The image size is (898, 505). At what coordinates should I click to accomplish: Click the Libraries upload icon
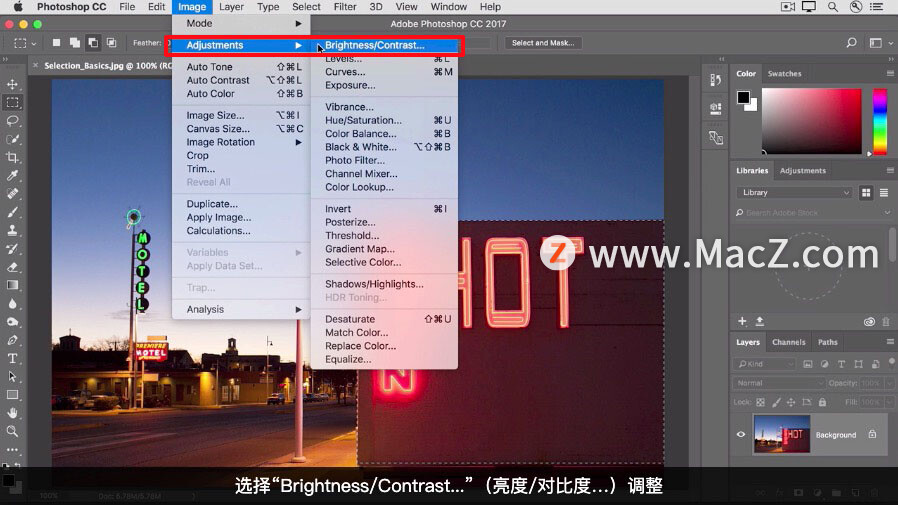[x=759, y=321]
